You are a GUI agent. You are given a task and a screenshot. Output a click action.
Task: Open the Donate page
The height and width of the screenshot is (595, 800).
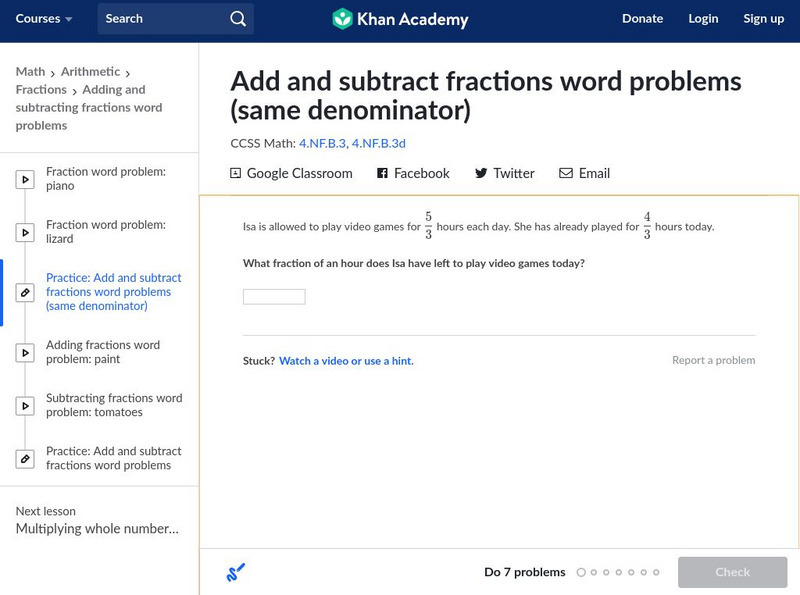642,19
